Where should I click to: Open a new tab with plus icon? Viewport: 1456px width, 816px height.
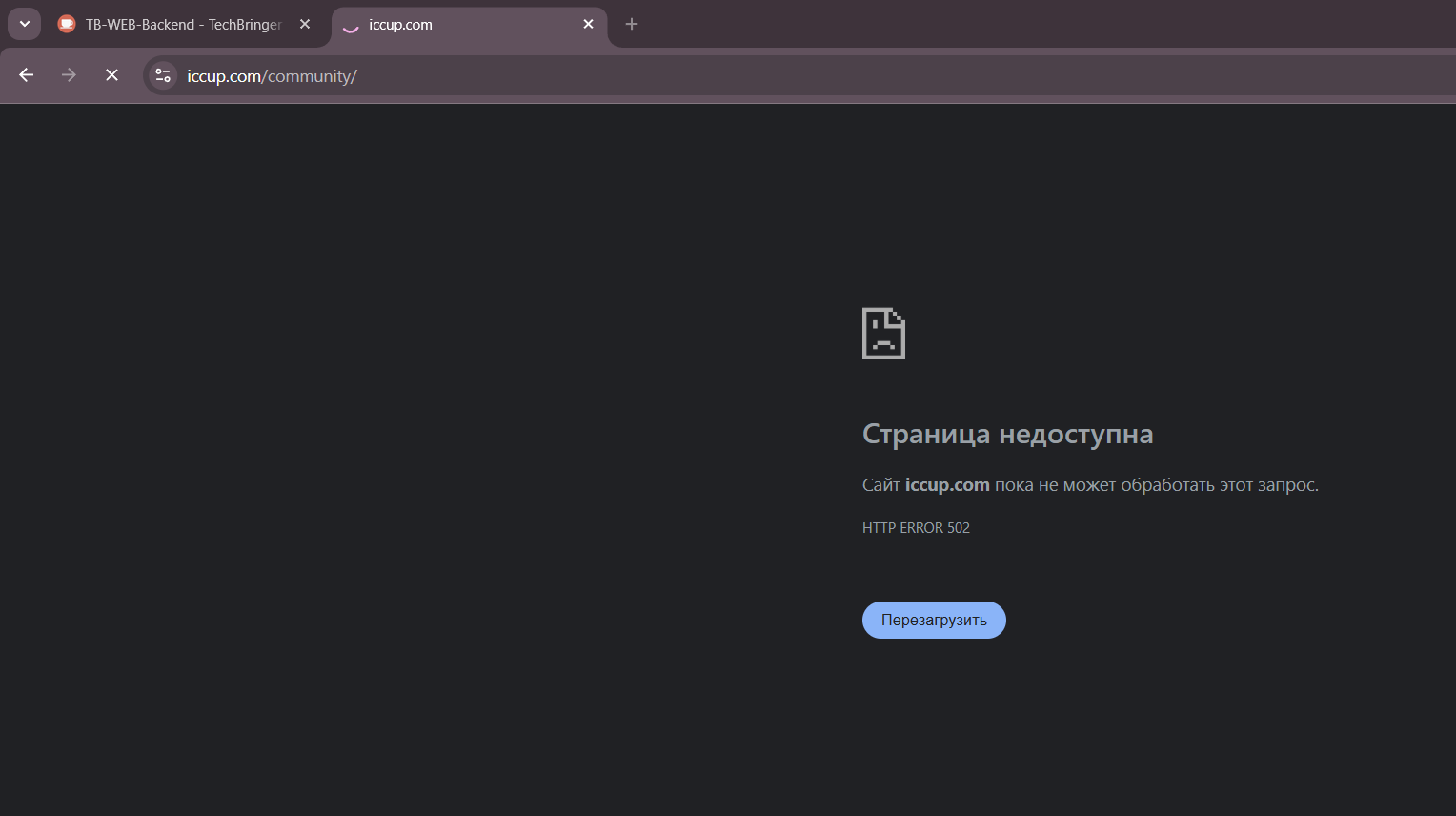(632, 24)
